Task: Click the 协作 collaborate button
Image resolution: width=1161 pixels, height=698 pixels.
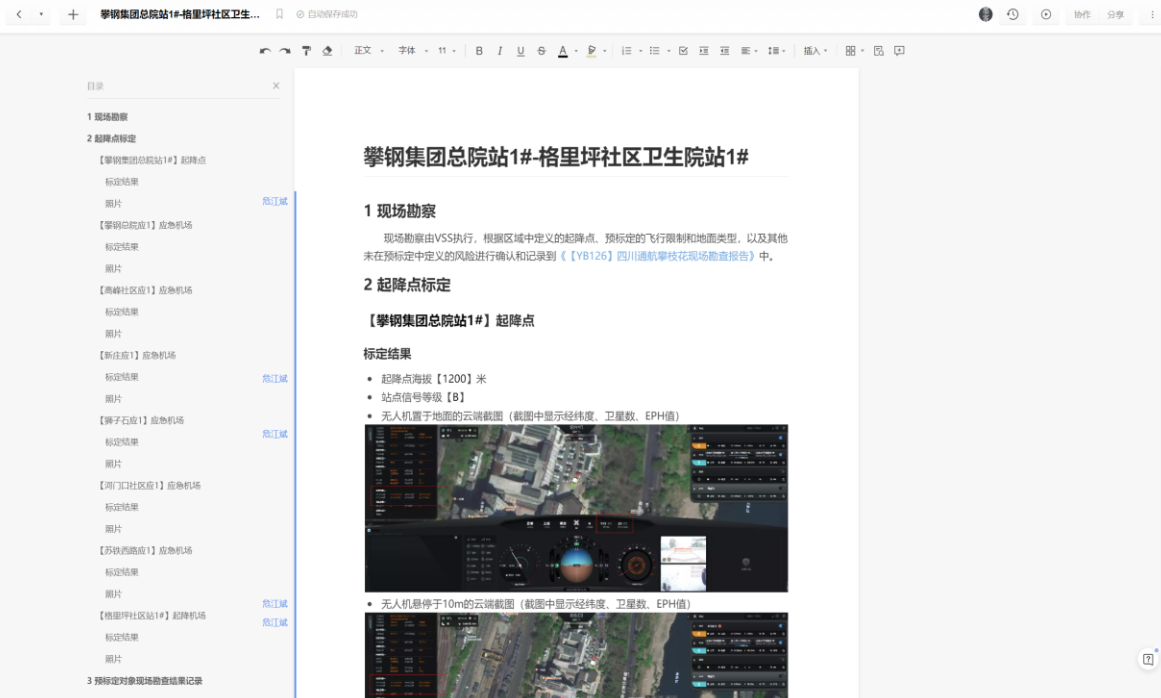Action: coord(1083,14)
